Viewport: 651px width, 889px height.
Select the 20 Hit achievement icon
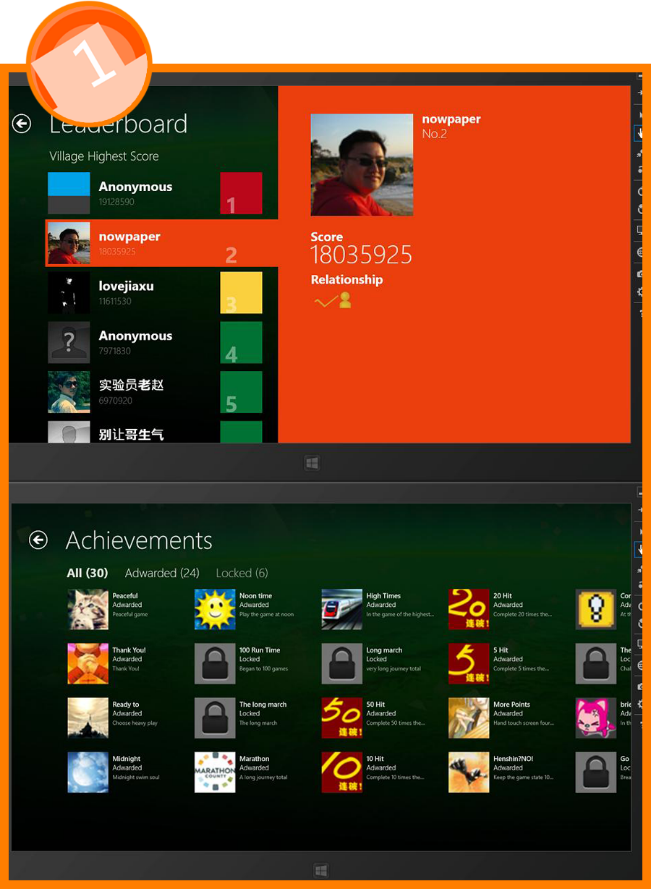tap(469, 609)
